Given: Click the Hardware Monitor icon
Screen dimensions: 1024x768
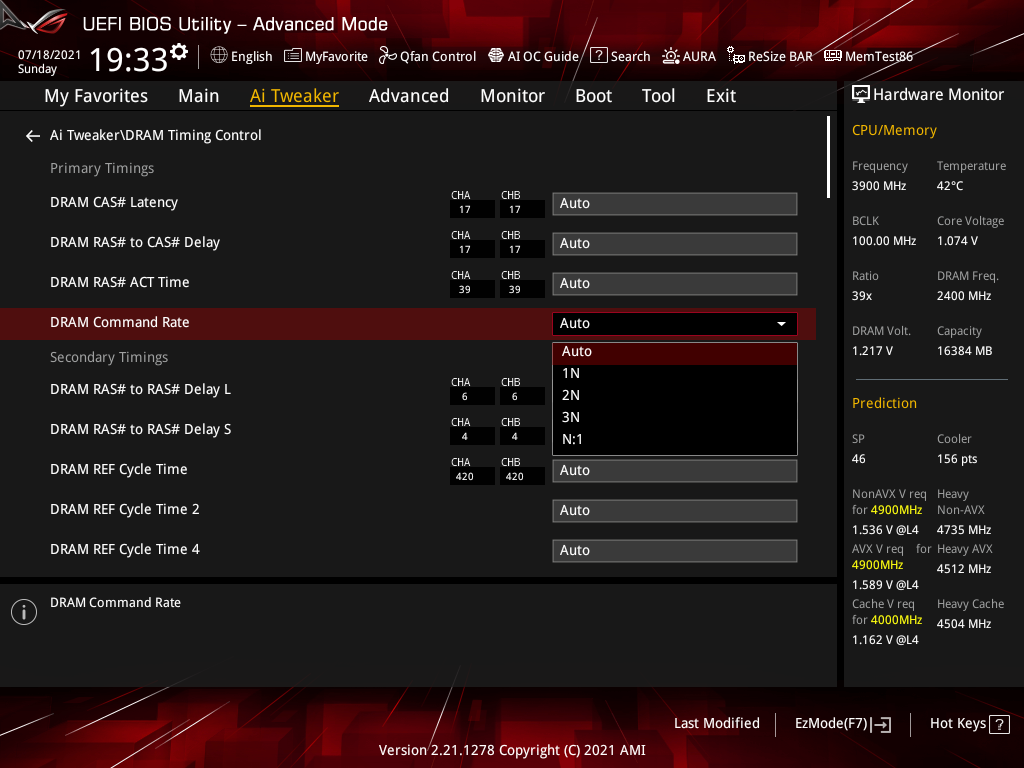Looking at the screenshot, I should [861, 94].
